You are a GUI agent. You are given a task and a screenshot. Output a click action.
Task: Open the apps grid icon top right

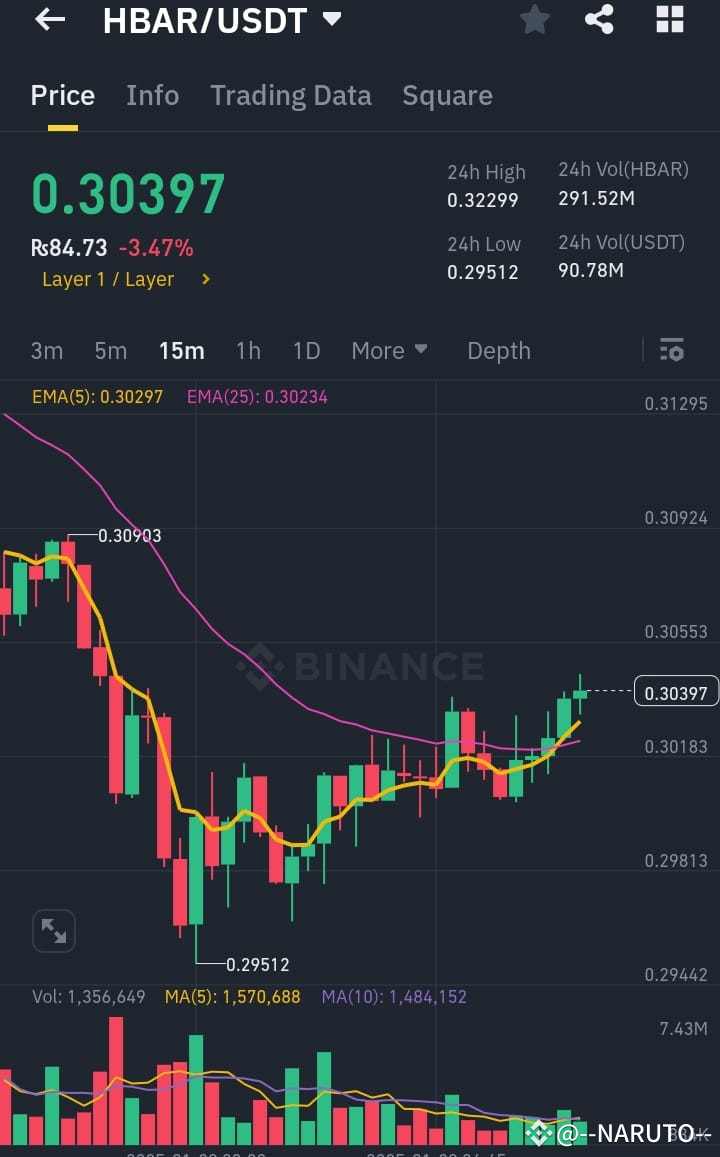pyautogui.click(x=669, y=19)
